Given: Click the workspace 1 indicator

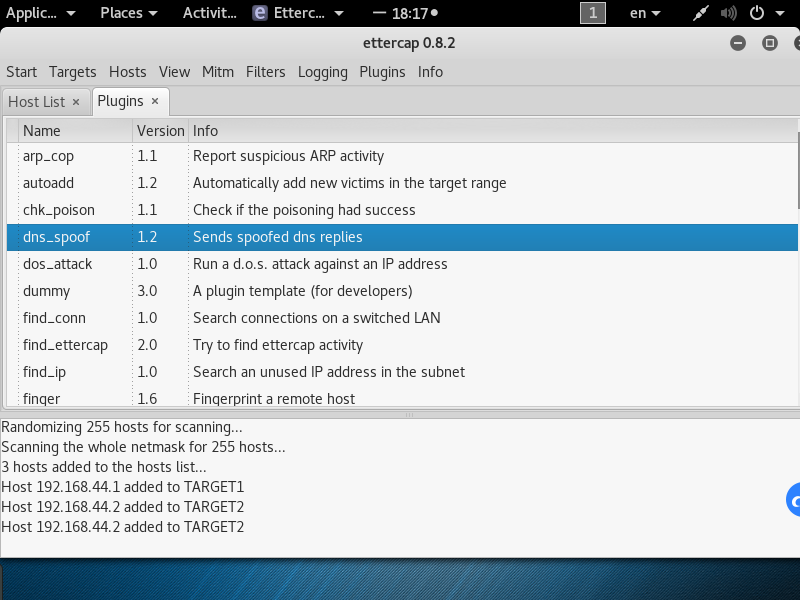Looking at the screenshot, I should pos(593,13).
